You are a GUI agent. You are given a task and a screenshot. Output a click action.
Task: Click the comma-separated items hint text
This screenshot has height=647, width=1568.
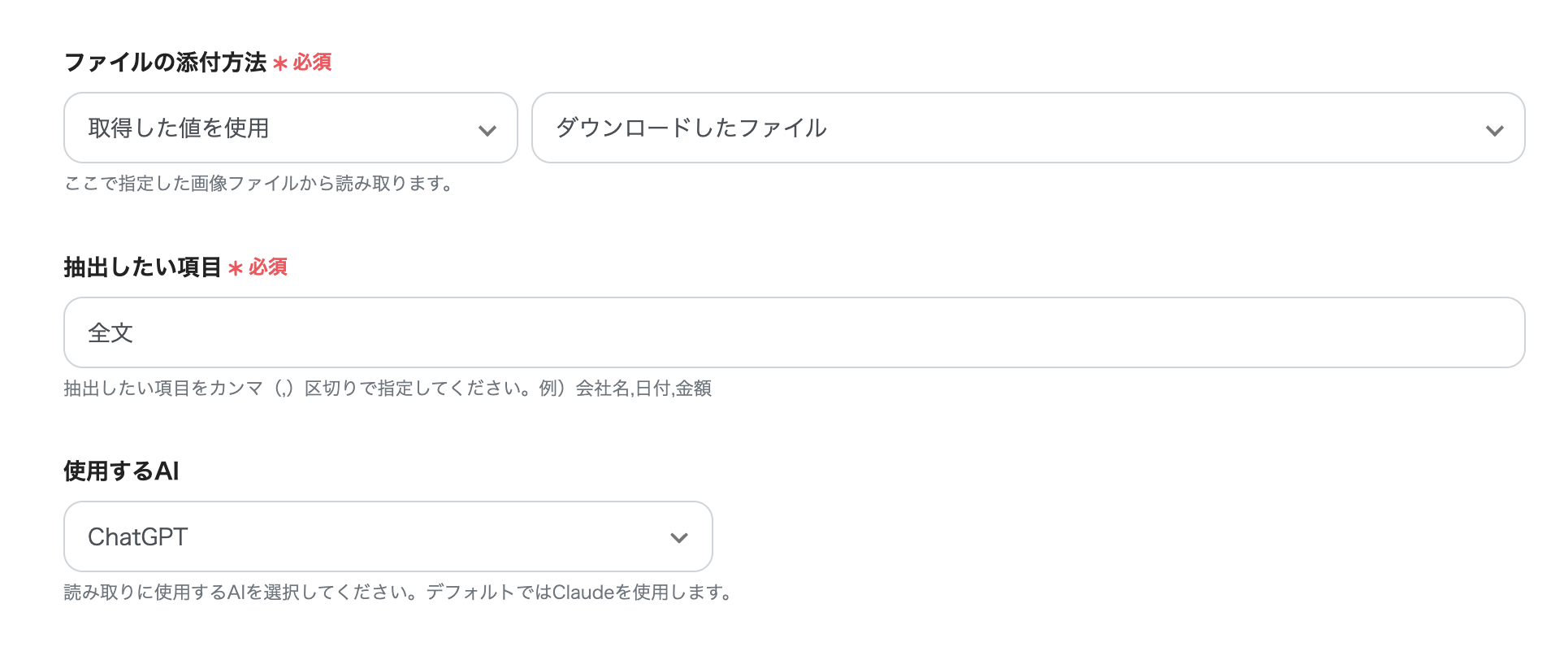(x=388, y=389)
